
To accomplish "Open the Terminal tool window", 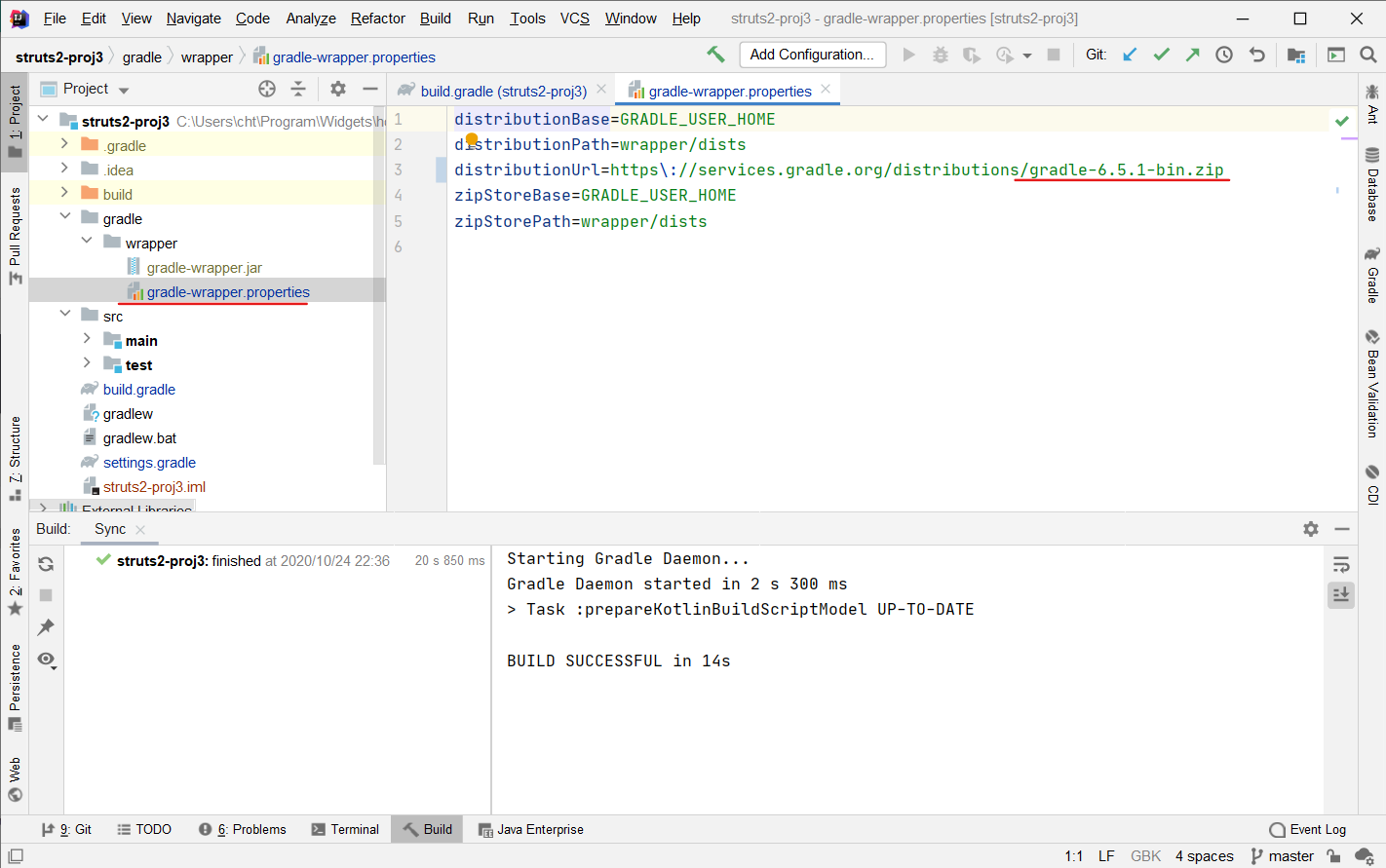I will click(345, 829).
